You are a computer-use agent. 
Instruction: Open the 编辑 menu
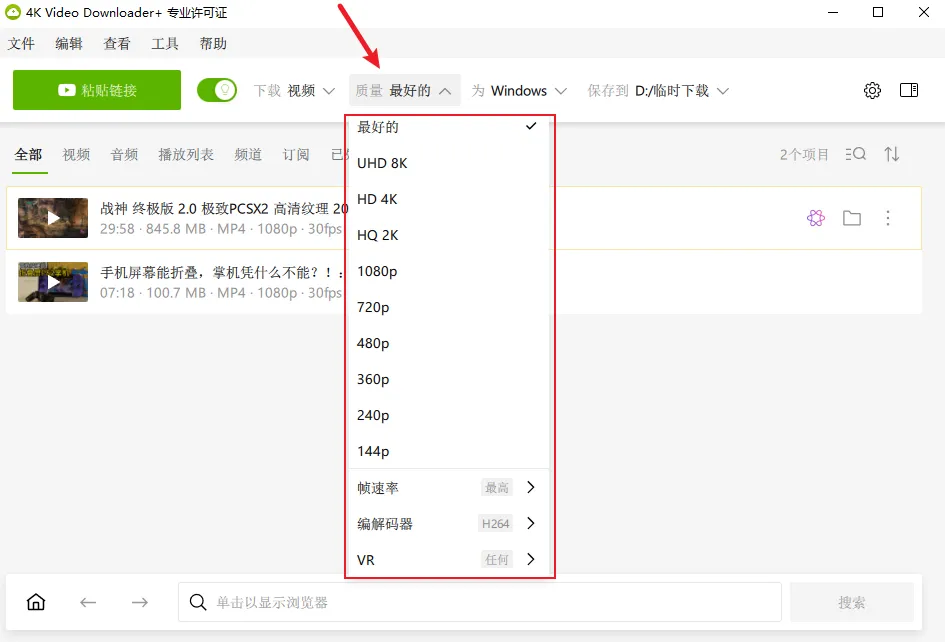(x=69, y=43)
